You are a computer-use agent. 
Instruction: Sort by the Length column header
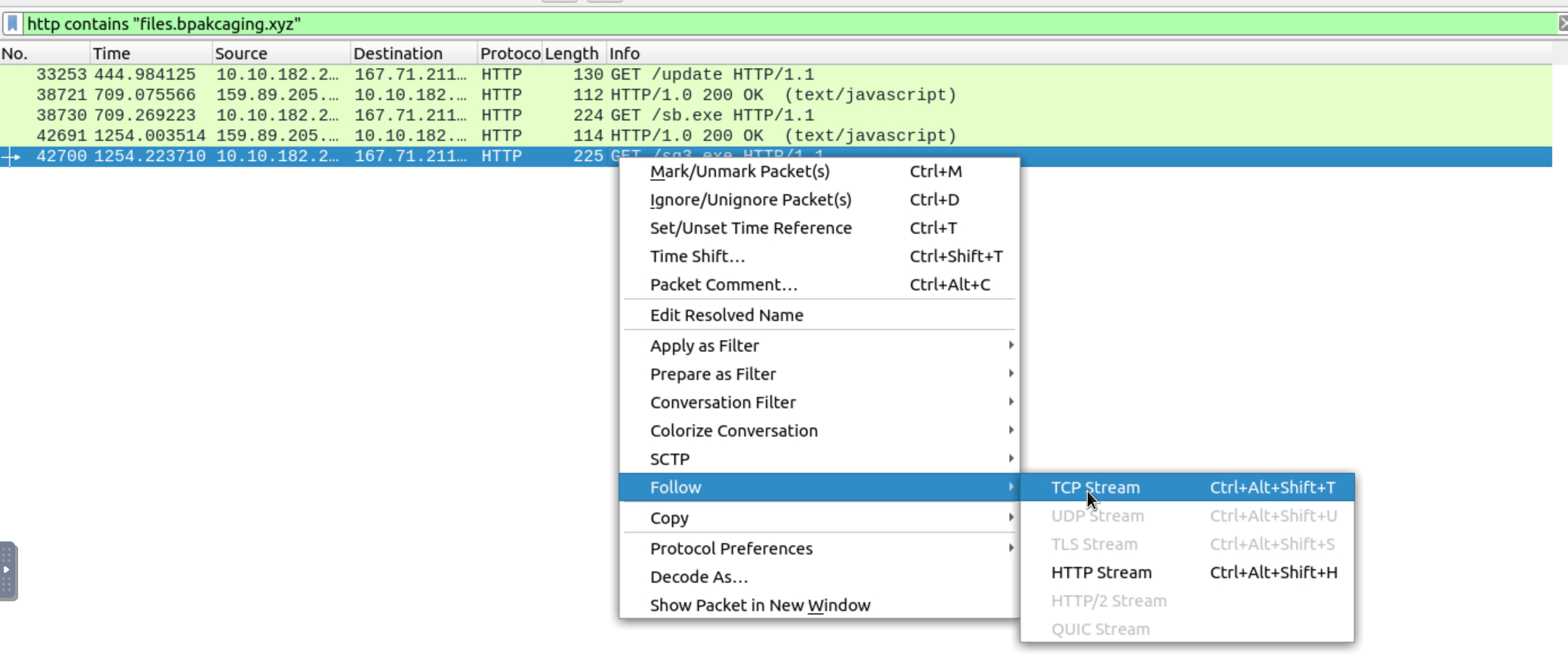[573, 53]
